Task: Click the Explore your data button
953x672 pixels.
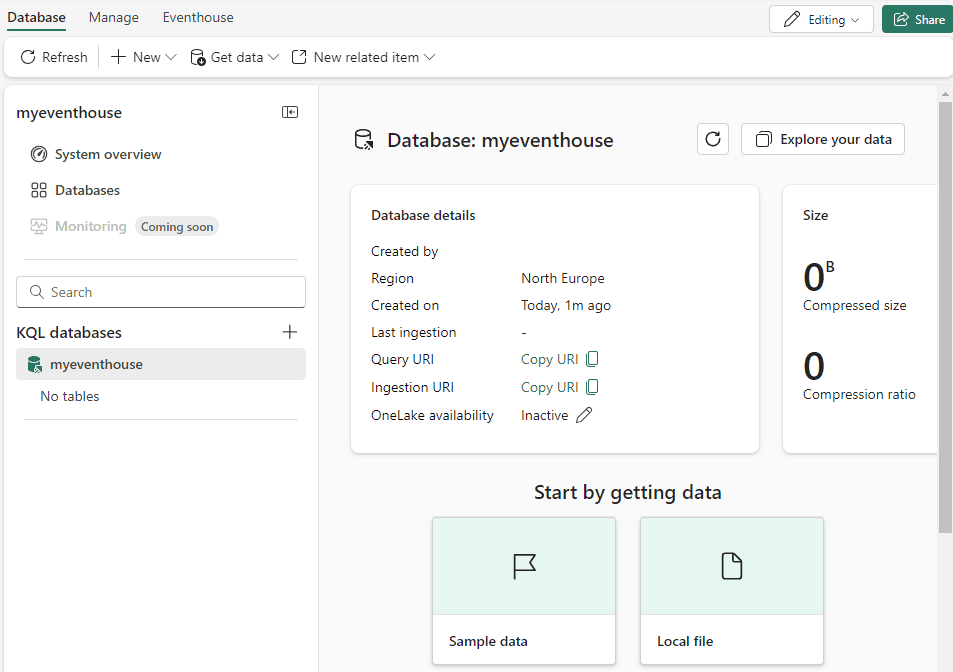Action: coord(823,139)
